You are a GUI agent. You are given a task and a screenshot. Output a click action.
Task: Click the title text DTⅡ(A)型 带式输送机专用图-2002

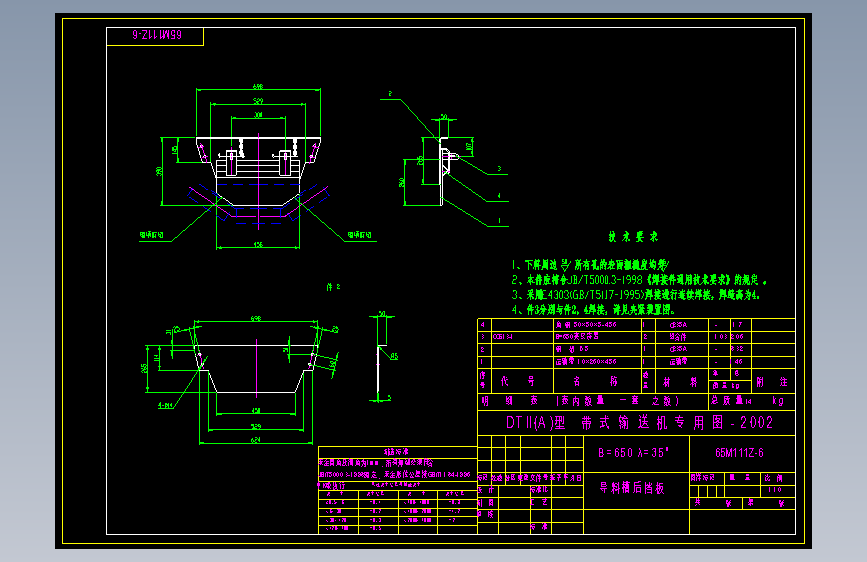(x=639, y=423)
